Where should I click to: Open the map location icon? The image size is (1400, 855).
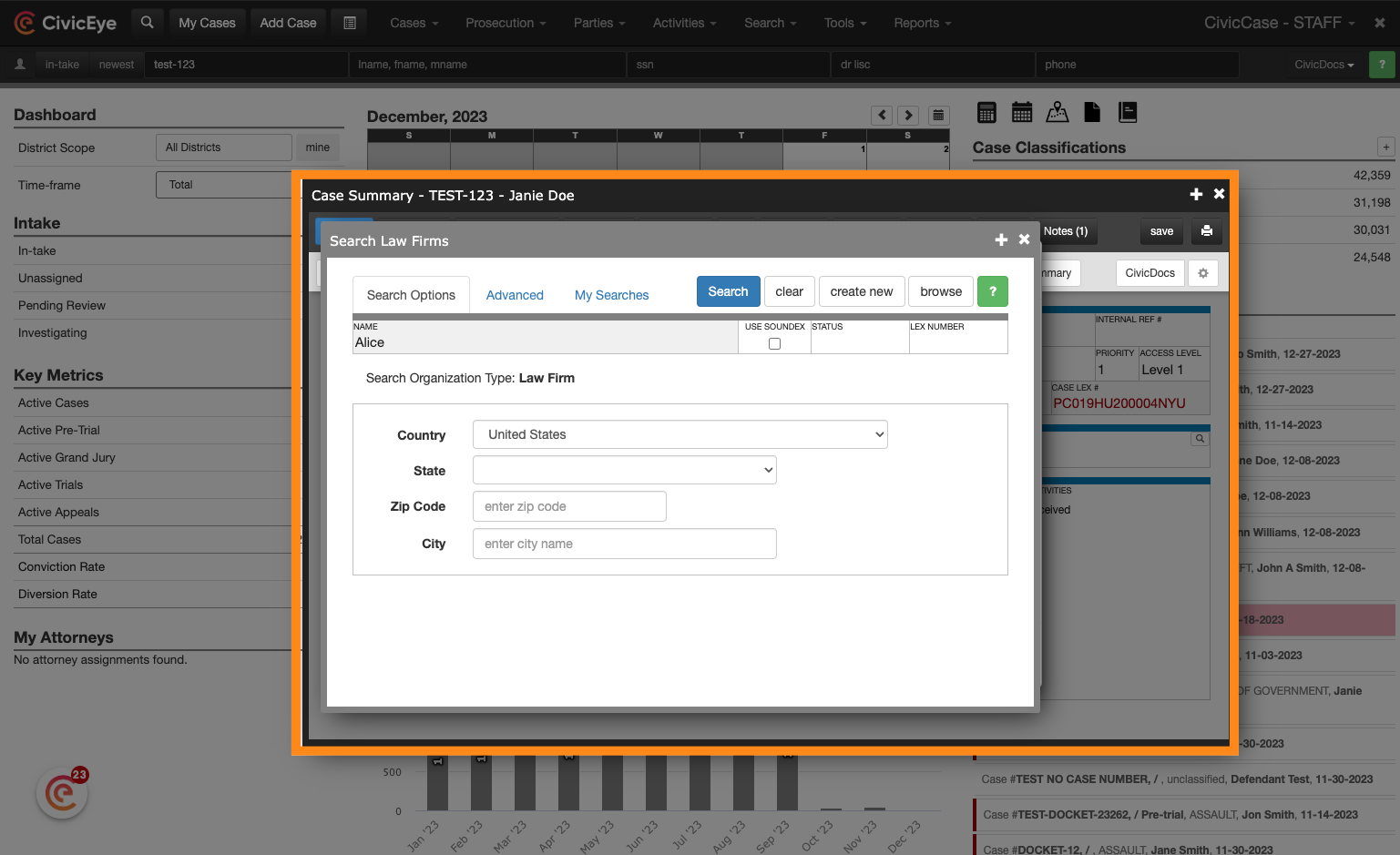[x=1058, y=112]
